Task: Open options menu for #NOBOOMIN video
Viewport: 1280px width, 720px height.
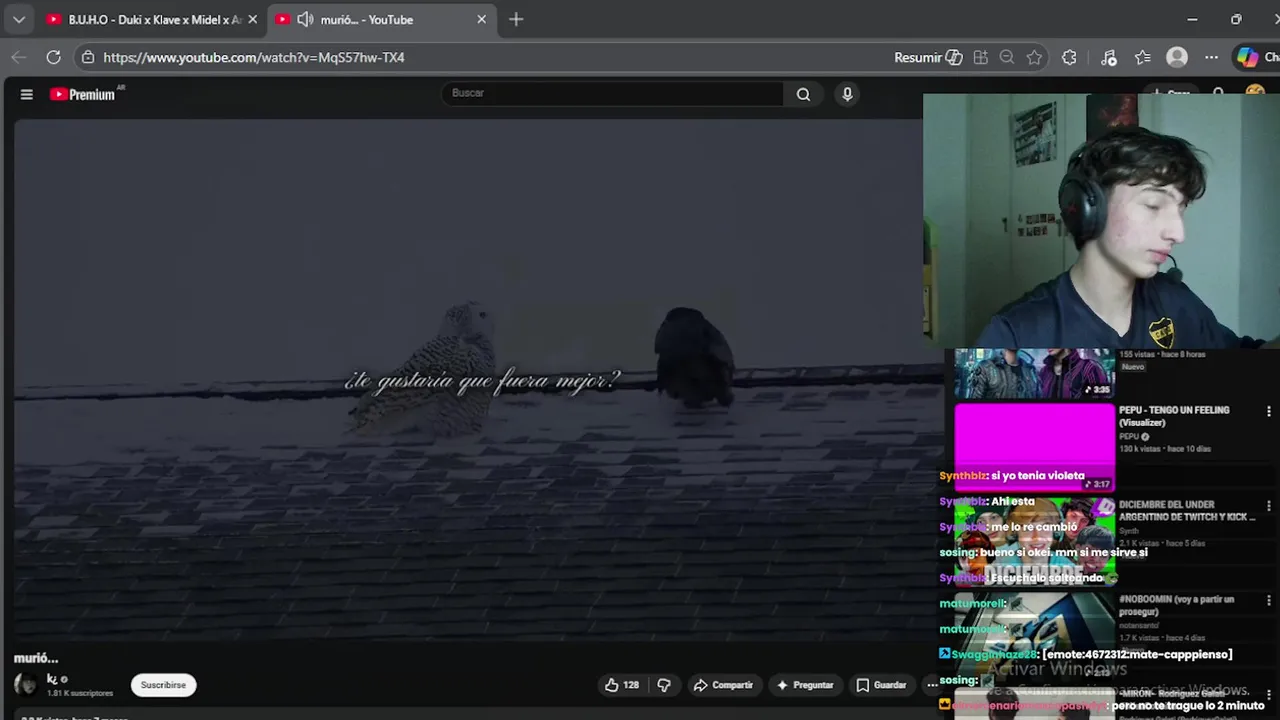Action: (x=1268, y=601)
